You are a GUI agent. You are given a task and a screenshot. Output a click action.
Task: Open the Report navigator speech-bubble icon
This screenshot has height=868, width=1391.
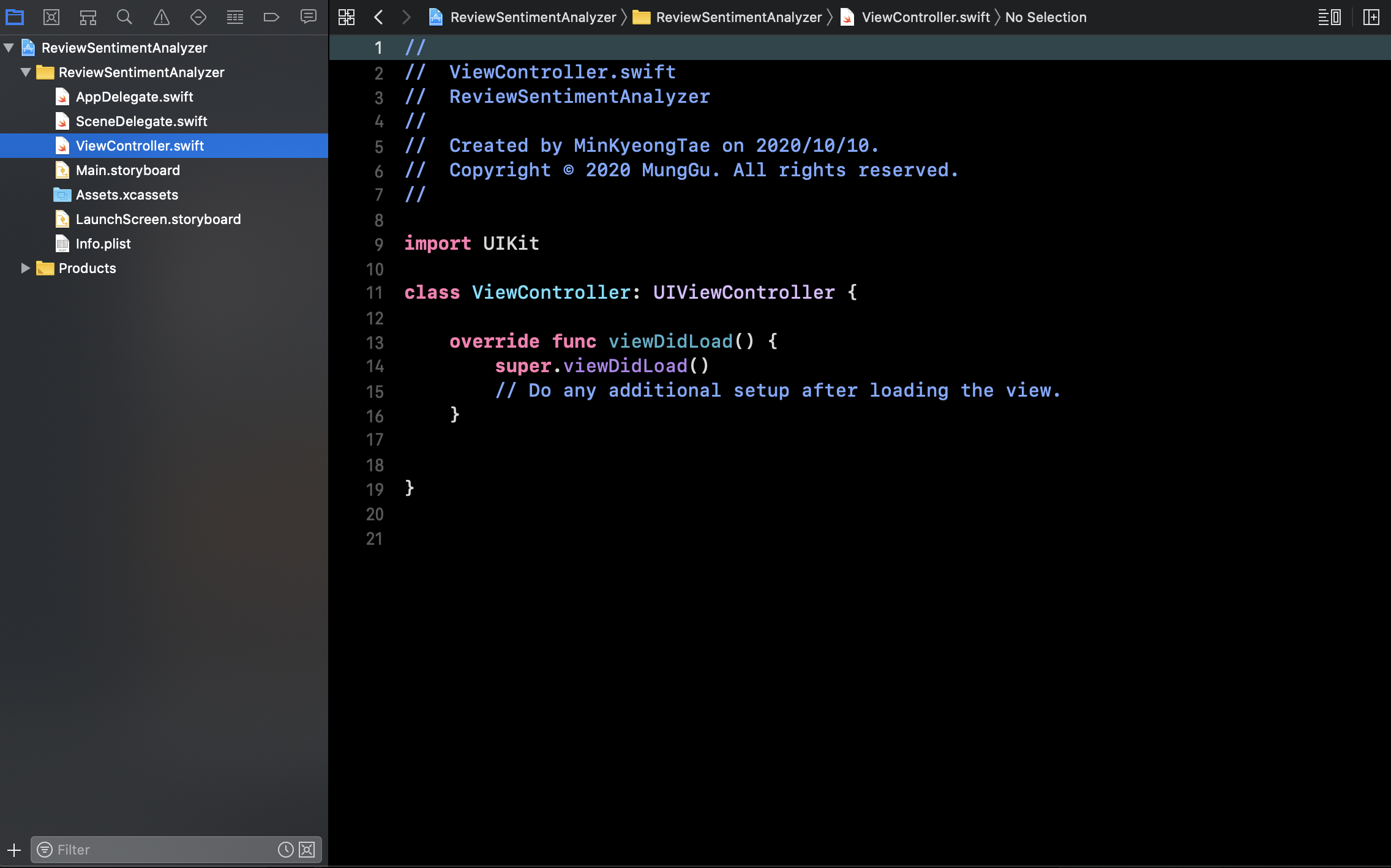coord(309,17)
